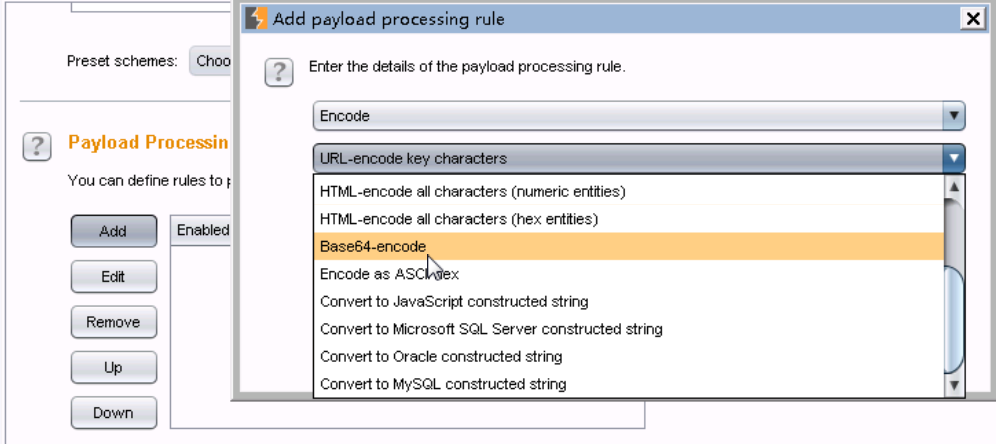Select HTML-encode all characters (numeric entities)
996x444 pixels.
click(x=472, y=191)
